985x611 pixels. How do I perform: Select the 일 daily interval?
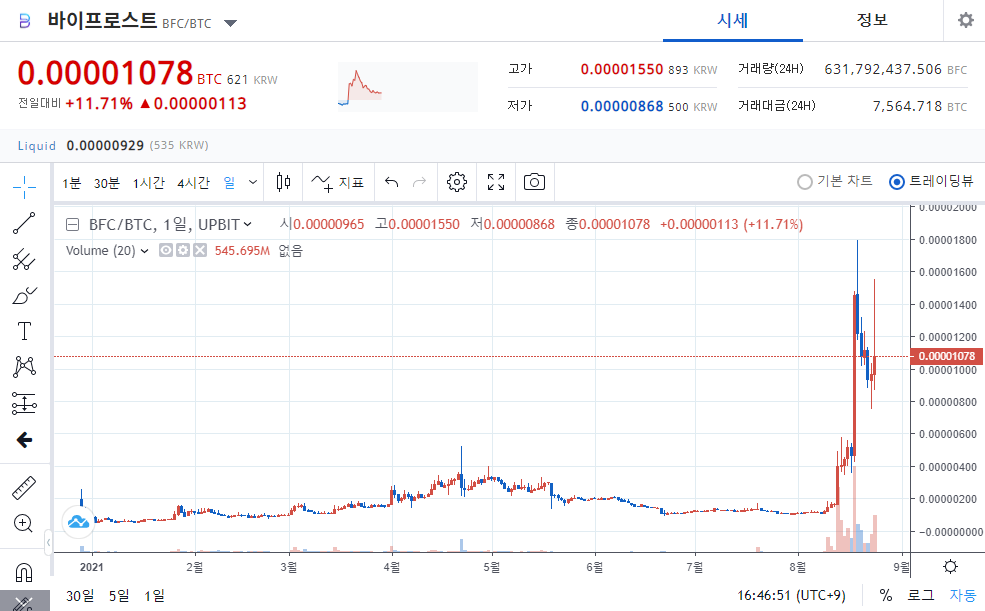pyautogui.click(x=229, y=183)
